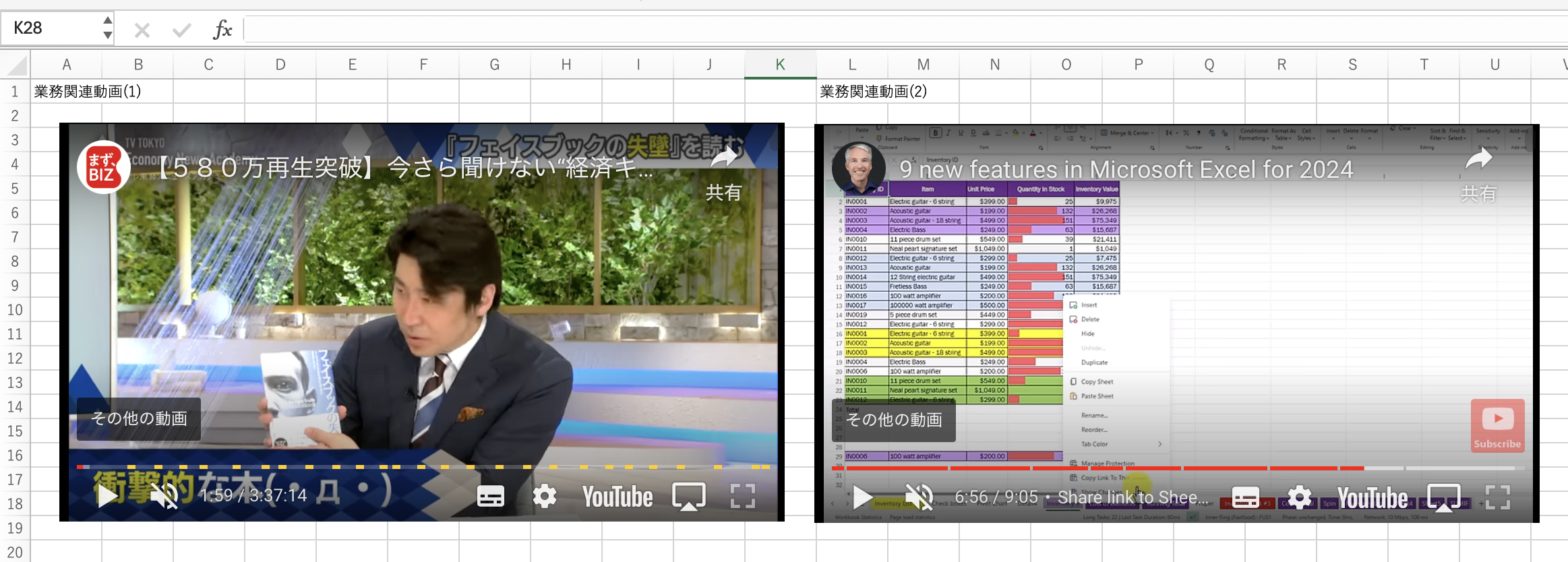Click cell with 業務関連動画(2)
The height and width of the screenshot is (562, 1568).
(x=874, y=92)
